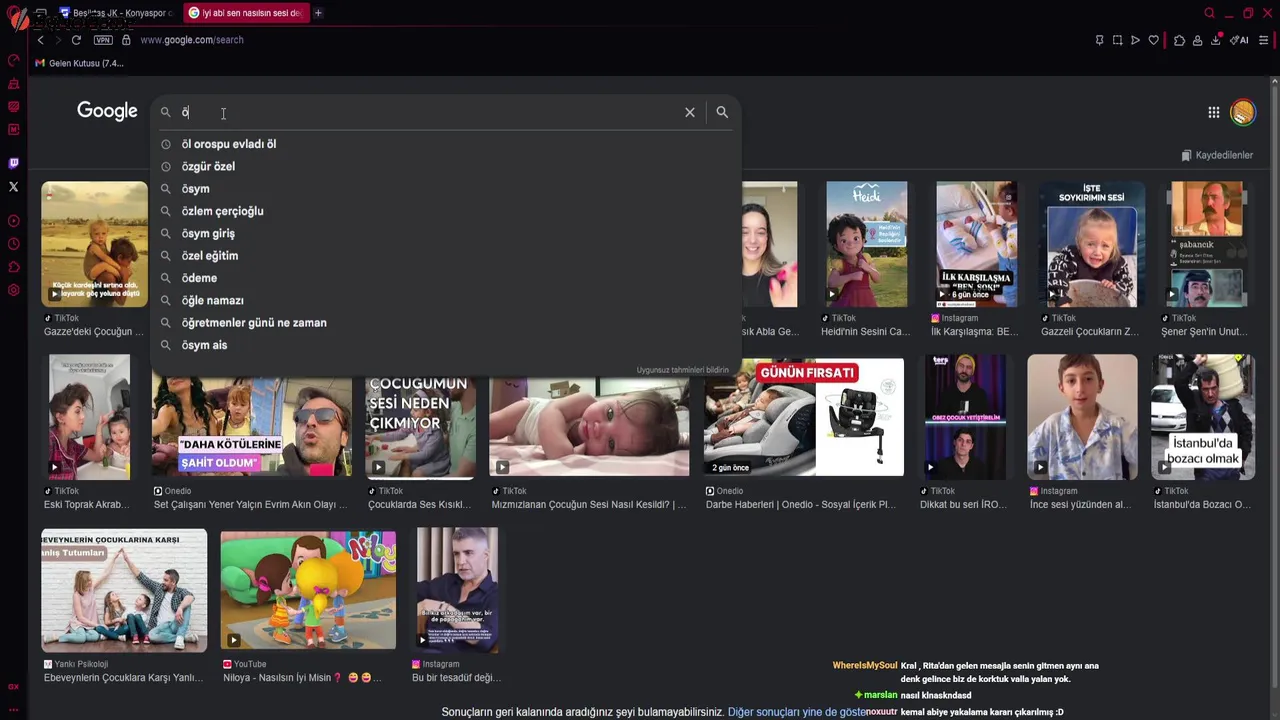Viewport: 1280px width, 720px height.
Task: Open 'Bu bir tesadüf' Instagram thumbnail
Action: 458,591
